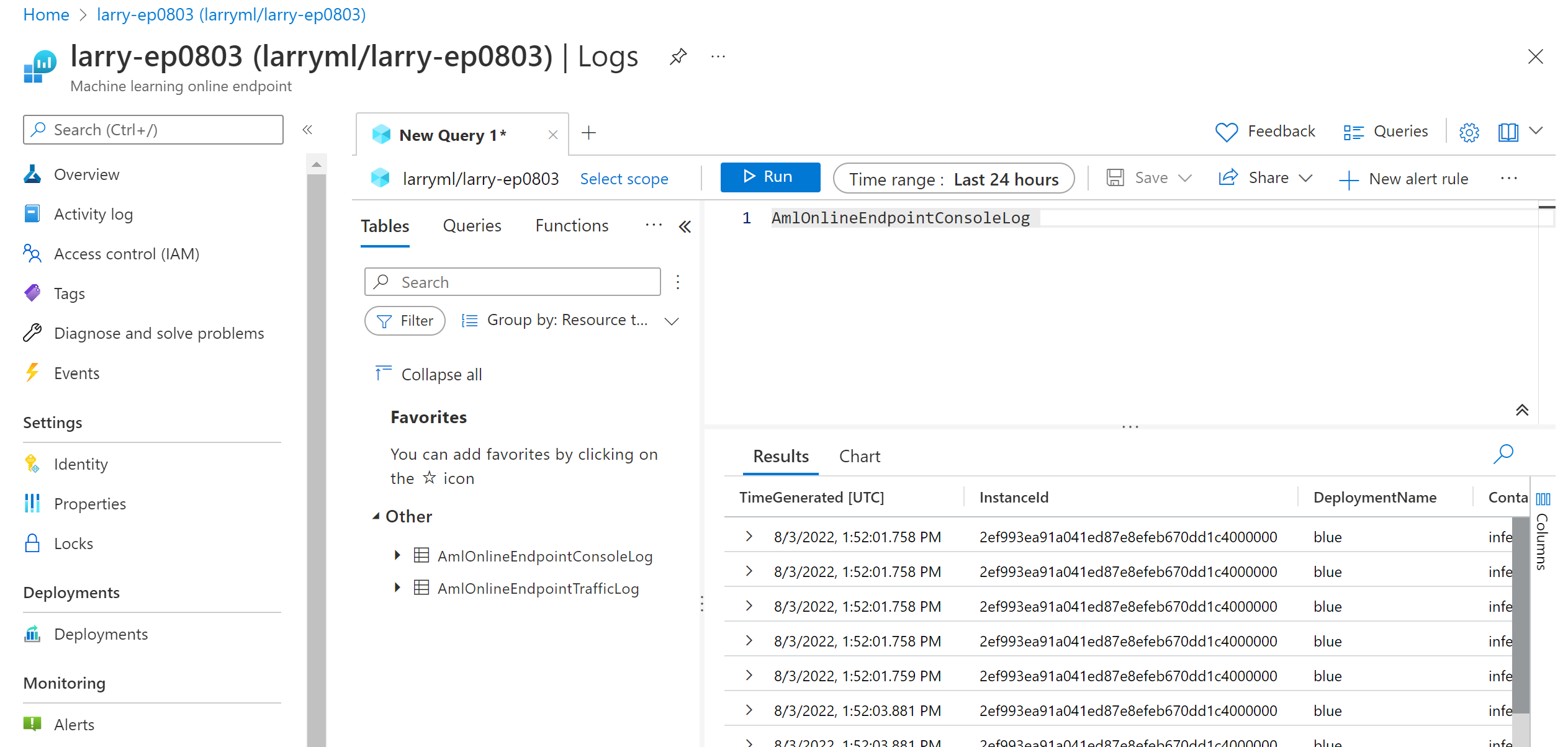Viewport: 1568px width, 747px height.
Task: Open Activity log from the sidebar
Action: [x=93, y=213]
